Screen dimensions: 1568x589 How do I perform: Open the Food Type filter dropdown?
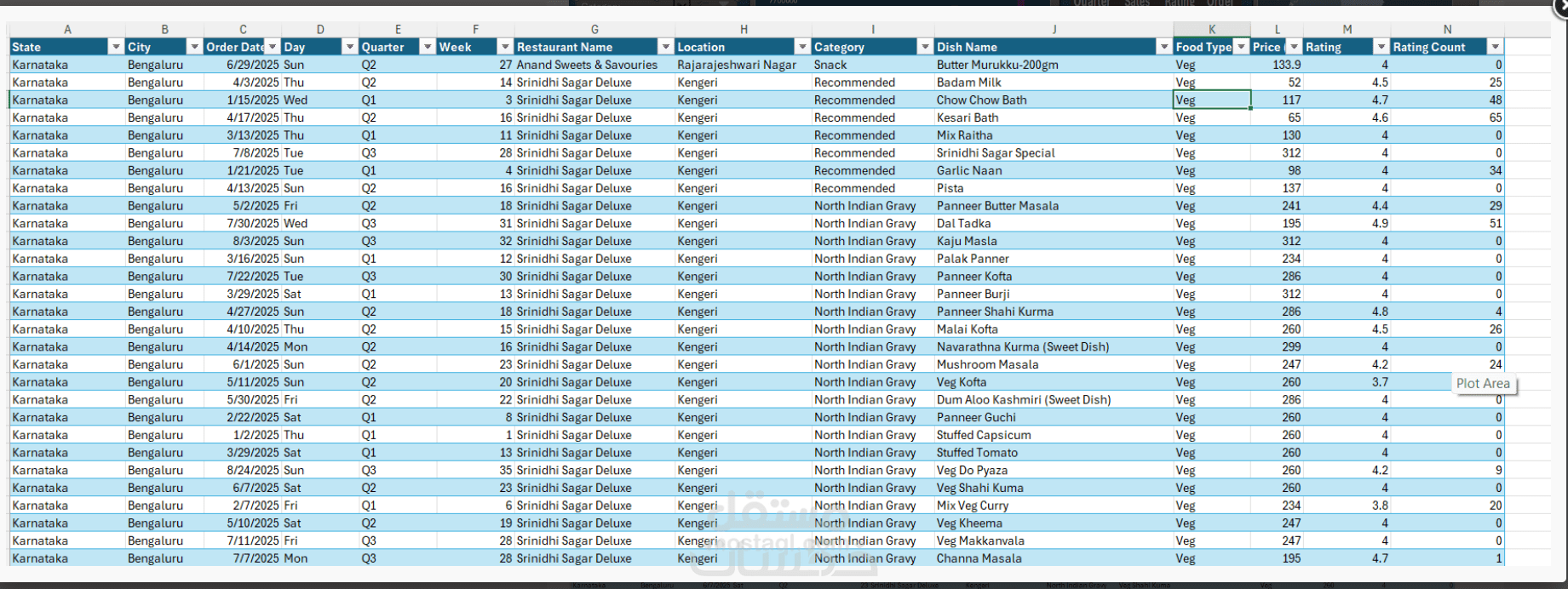coord(1241,47)
